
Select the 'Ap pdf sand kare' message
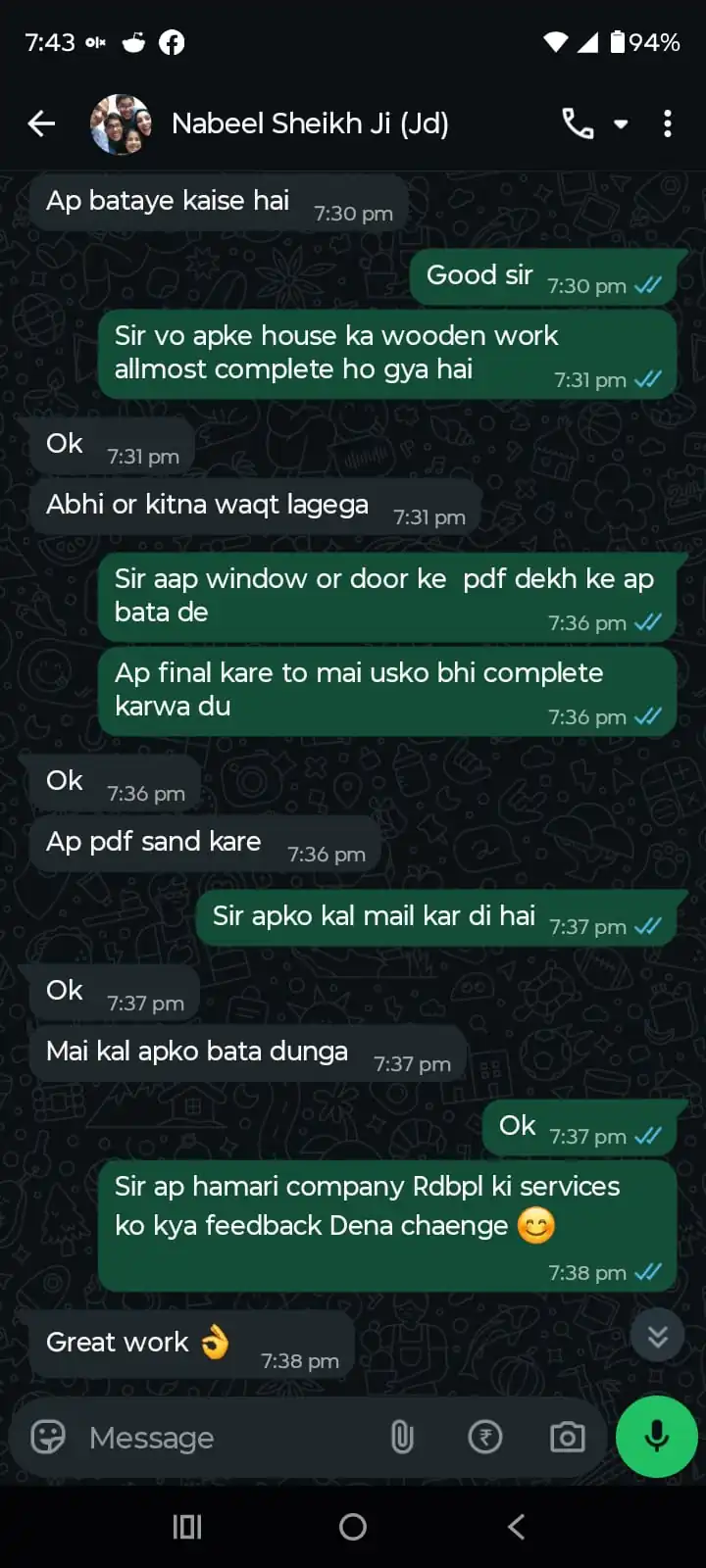coord(206,845)
